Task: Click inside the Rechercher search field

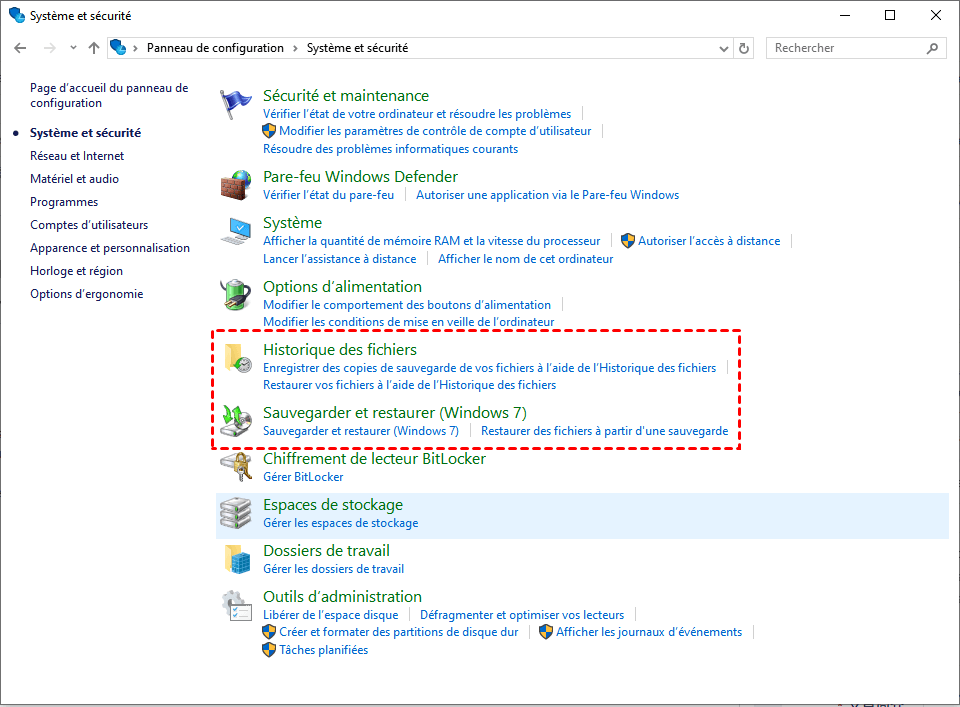Action: coord(848,48)
